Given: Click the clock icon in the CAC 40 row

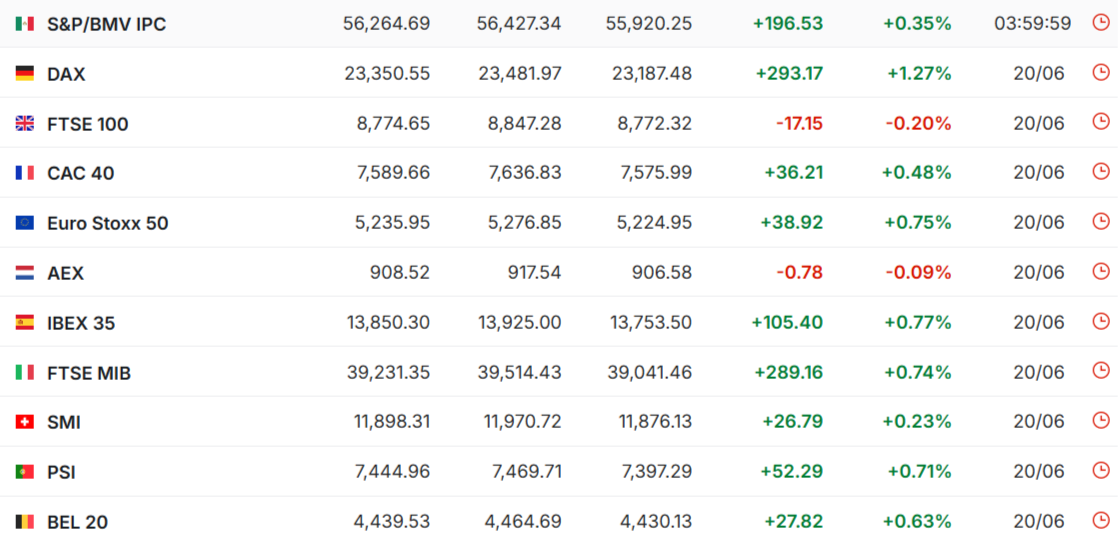Looking at the screenshot, I should point(1101,171).
